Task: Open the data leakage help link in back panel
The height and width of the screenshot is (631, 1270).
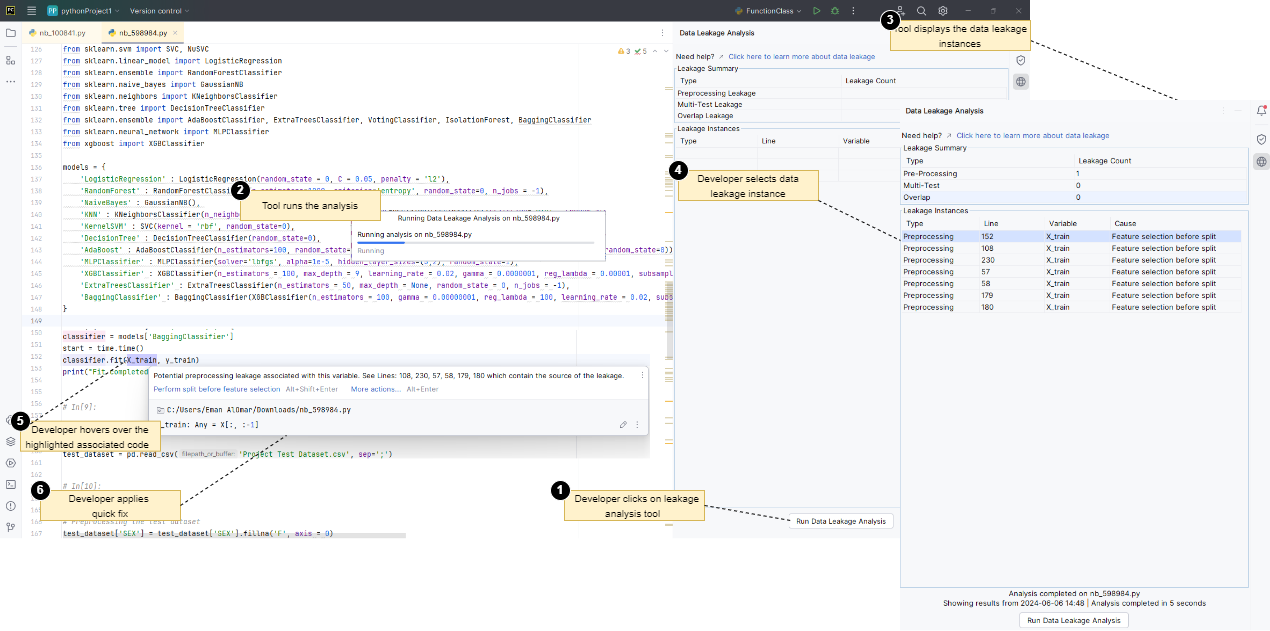Action: point(801,57)
